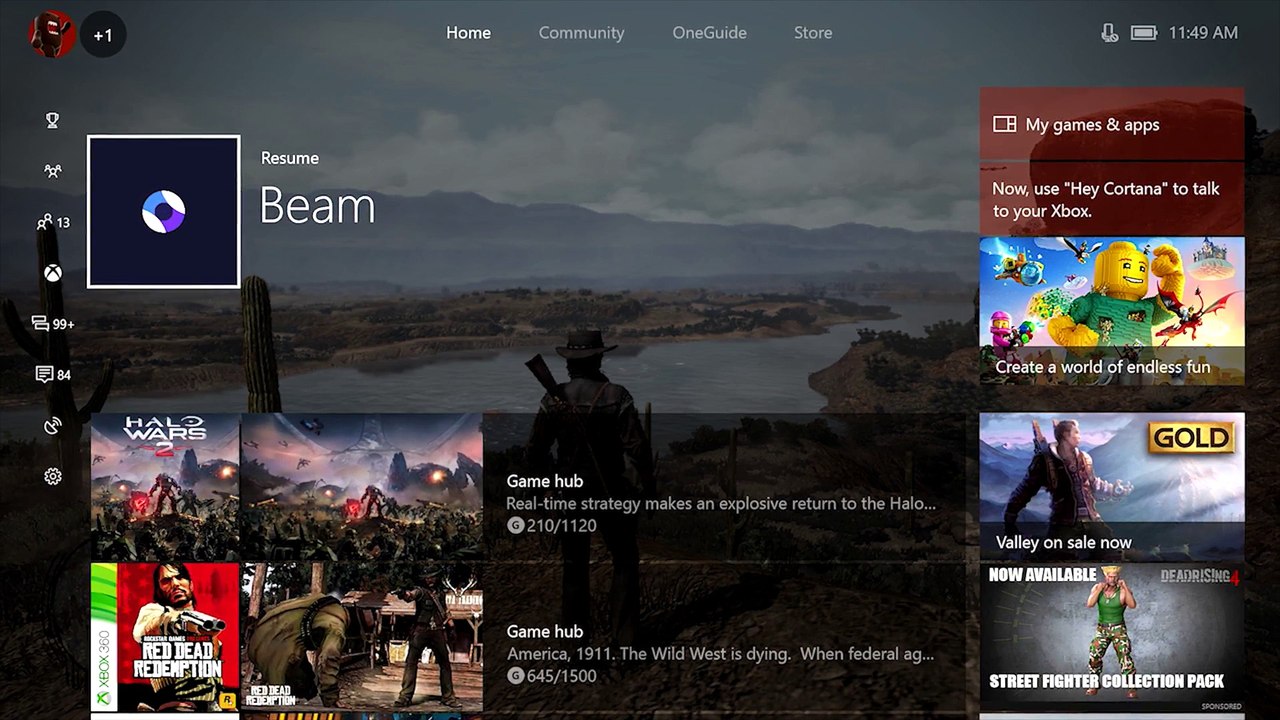Image resolution: width=1280 pixels, height=720 pixels.
Task: Open the Valley on sale now tile
Action: 1112,487
